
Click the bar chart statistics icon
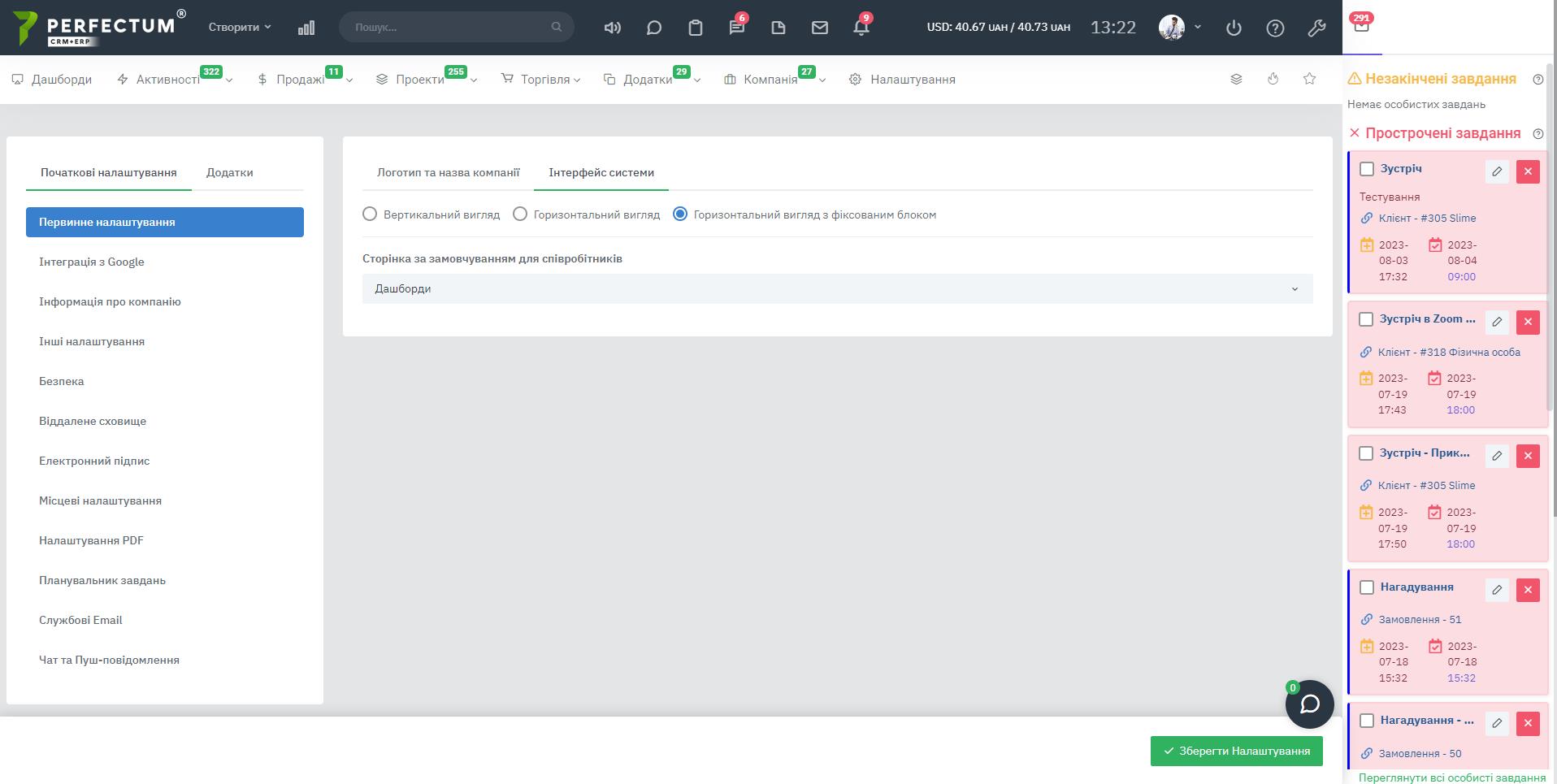click(306, 28)
